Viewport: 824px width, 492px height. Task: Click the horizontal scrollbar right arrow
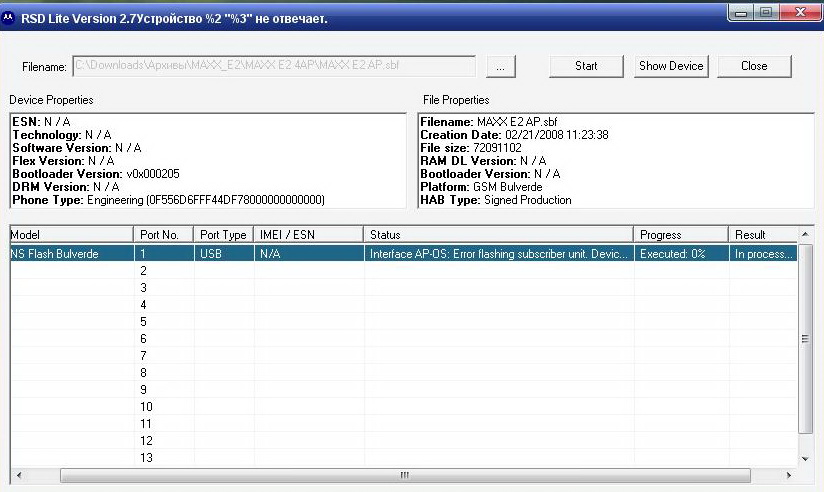pyautogui.click(x=788, y=475)
